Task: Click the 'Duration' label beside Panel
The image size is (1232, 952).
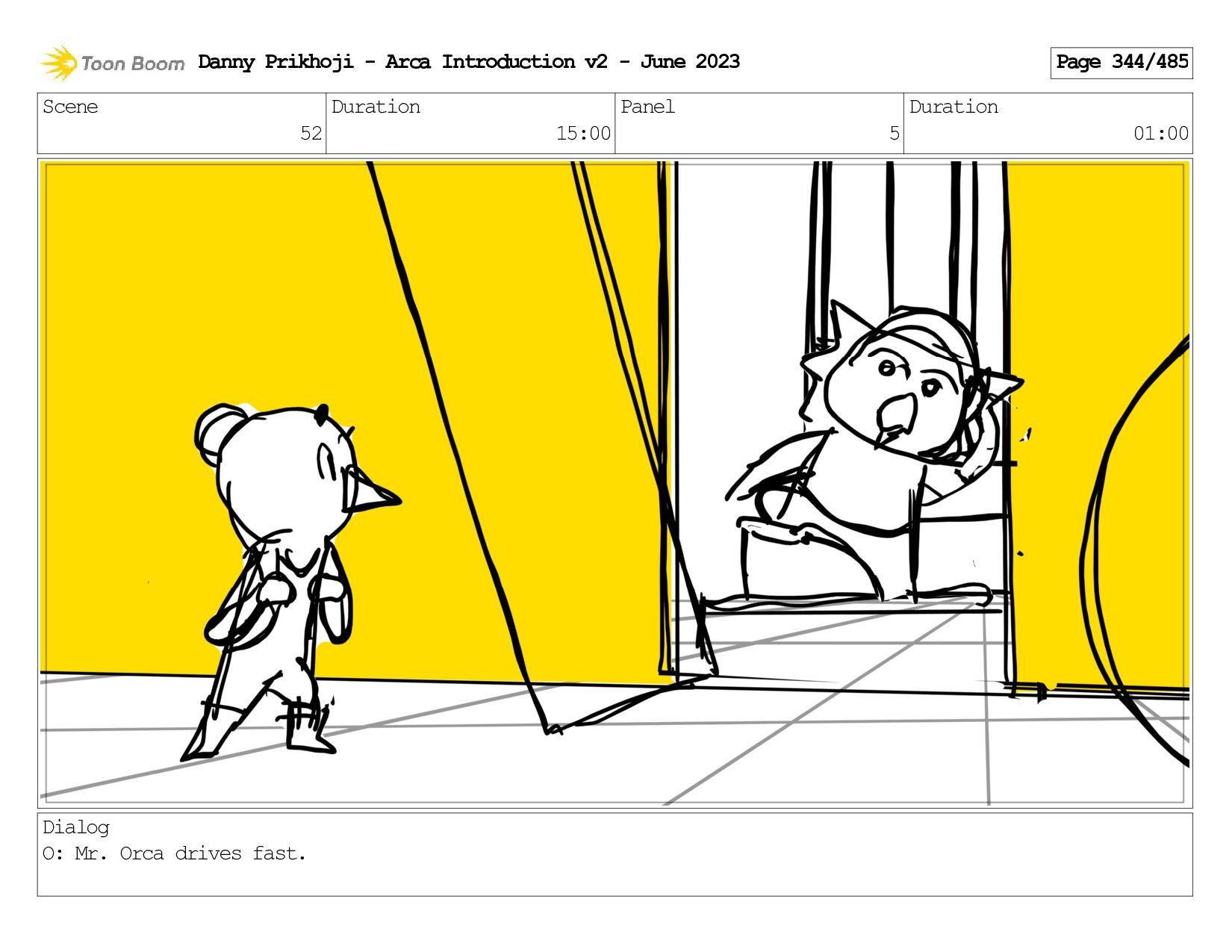Action: (953, 107)
